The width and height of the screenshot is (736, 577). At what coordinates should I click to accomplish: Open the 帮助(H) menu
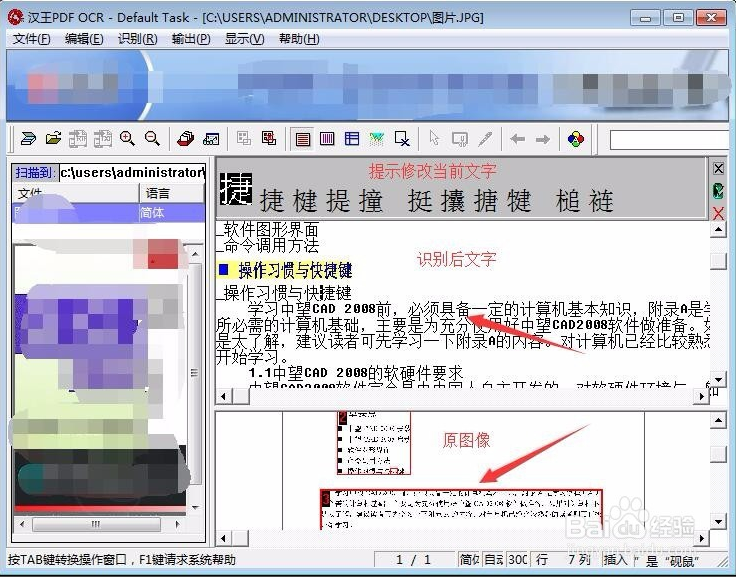pyautogui.click(x=299, y=38)
